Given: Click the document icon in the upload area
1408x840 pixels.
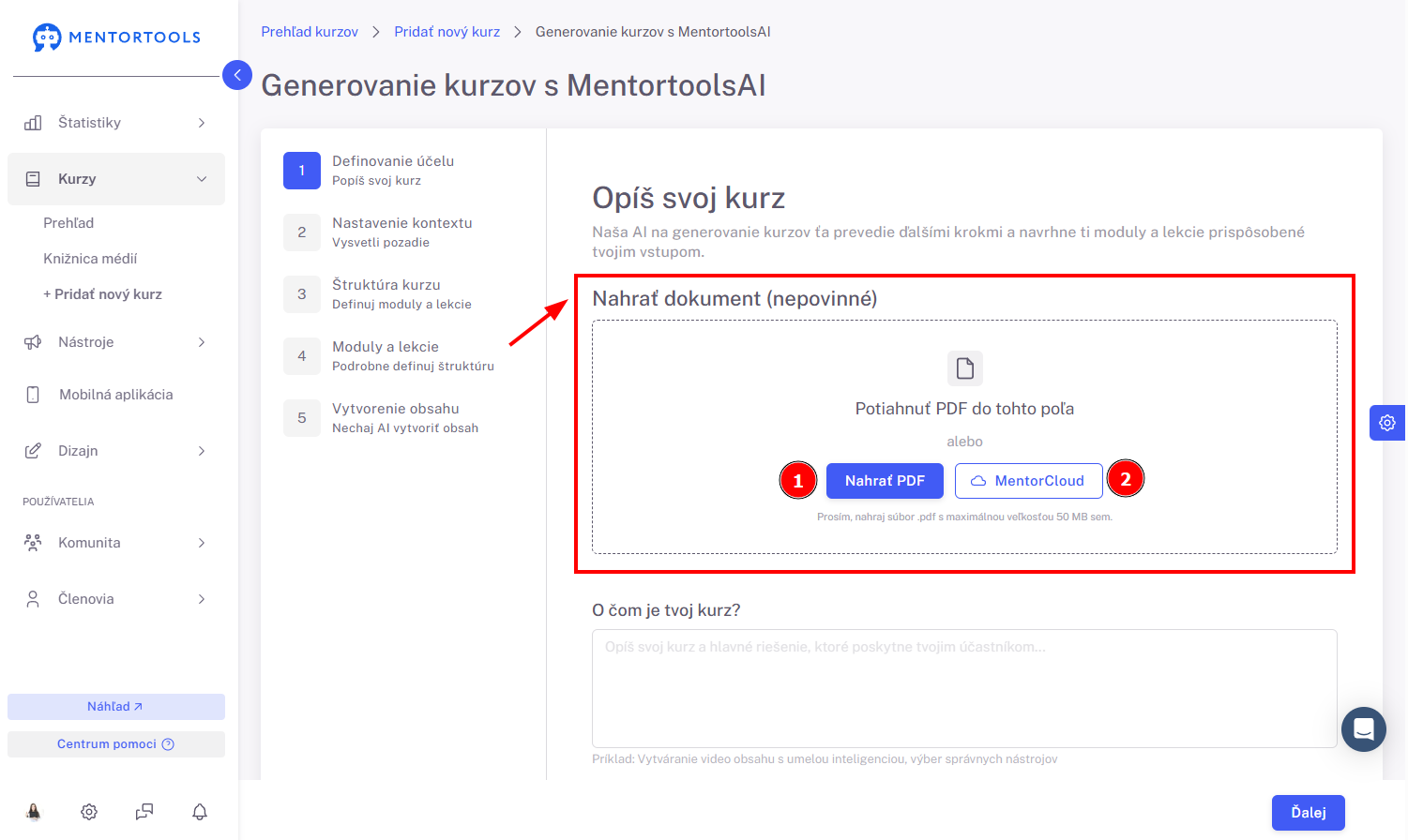Looking at the screenshot, I should 964,368.
